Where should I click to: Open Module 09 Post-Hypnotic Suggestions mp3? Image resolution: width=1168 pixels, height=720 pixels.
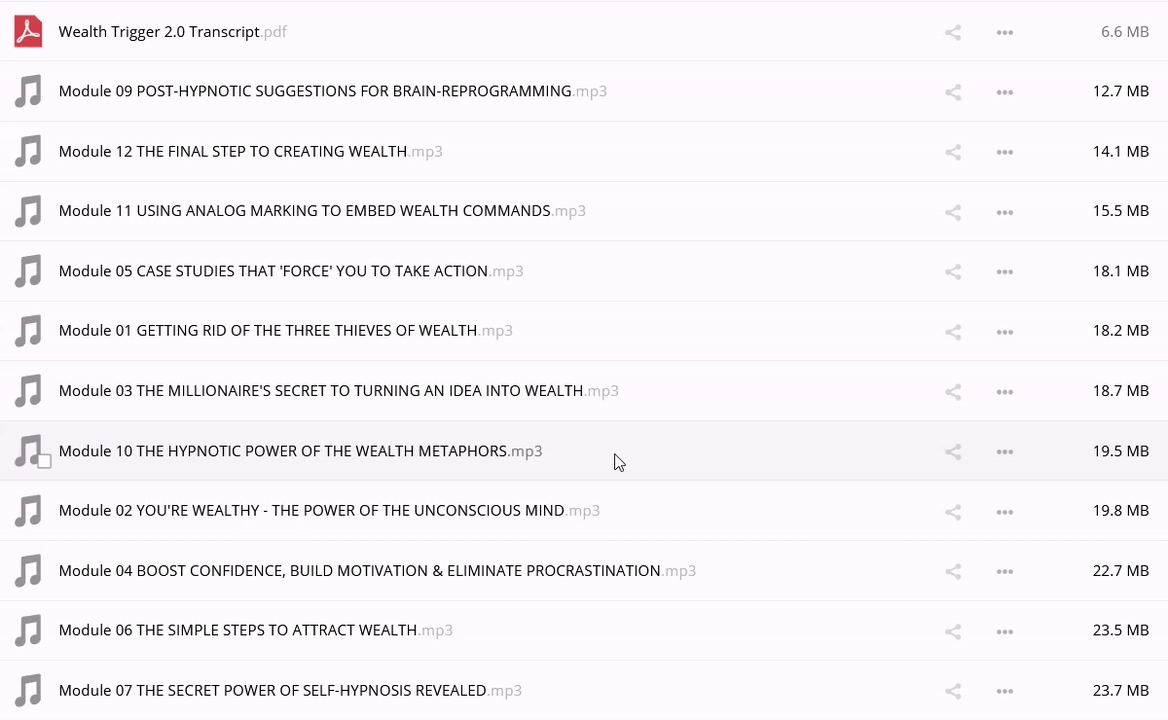(x=315, y=91)
